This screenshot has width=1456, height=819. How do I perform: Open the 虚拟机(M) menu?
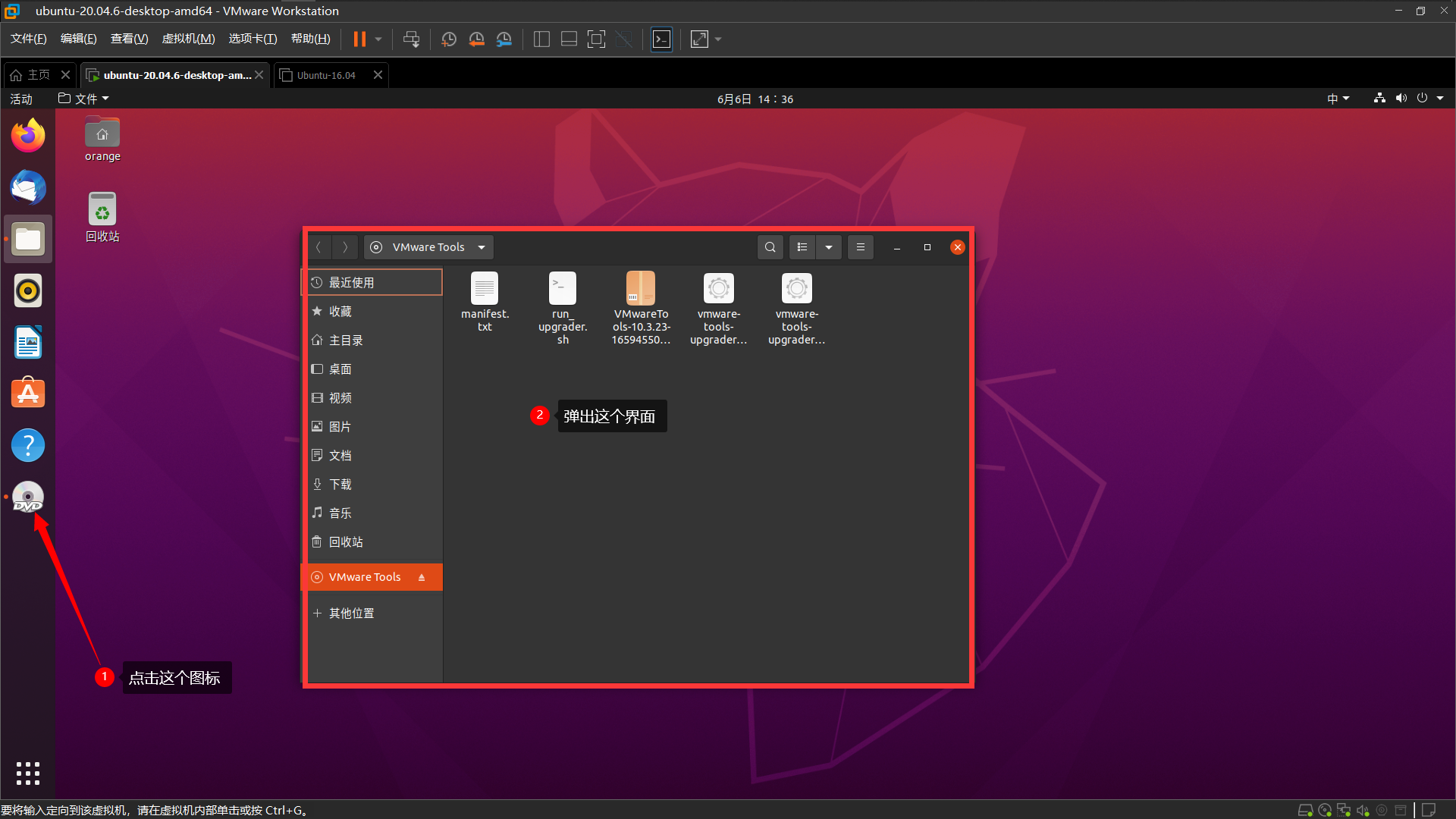point(188,39)
